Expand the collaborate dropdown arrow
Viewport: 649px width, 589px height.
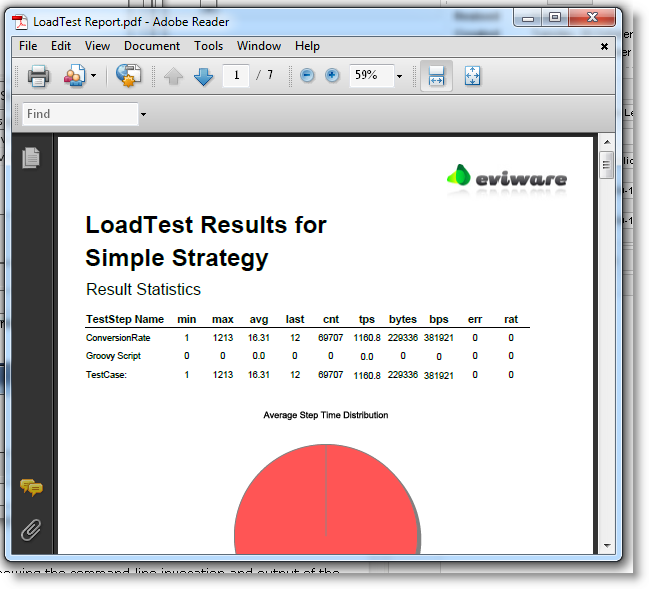(94, 76)
